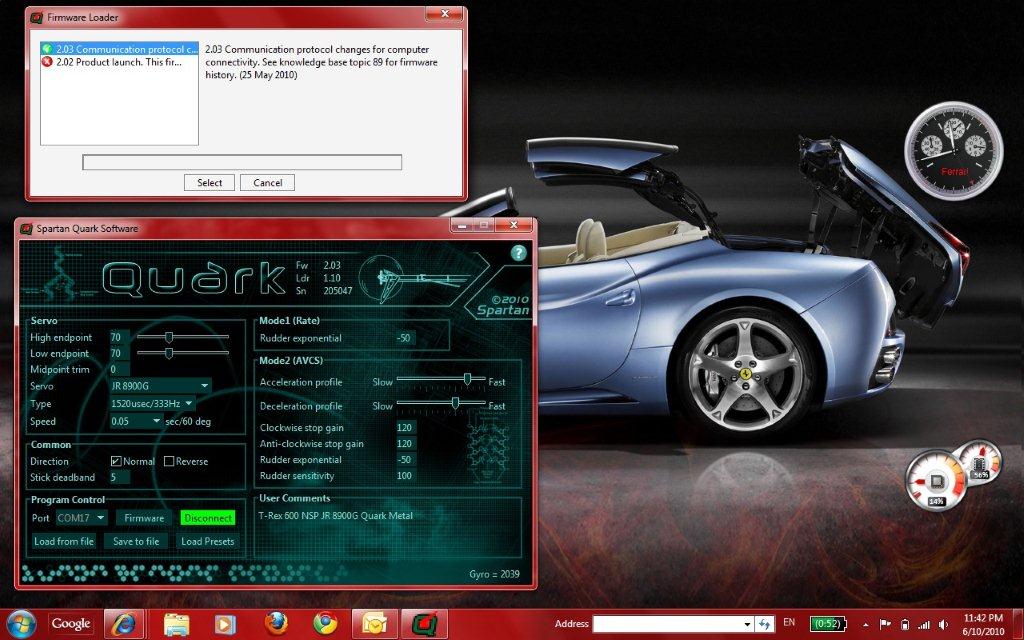Open the Speed dropdown showing 0.05
This screenshot has height=640, width=1024.
coord(136,421)
